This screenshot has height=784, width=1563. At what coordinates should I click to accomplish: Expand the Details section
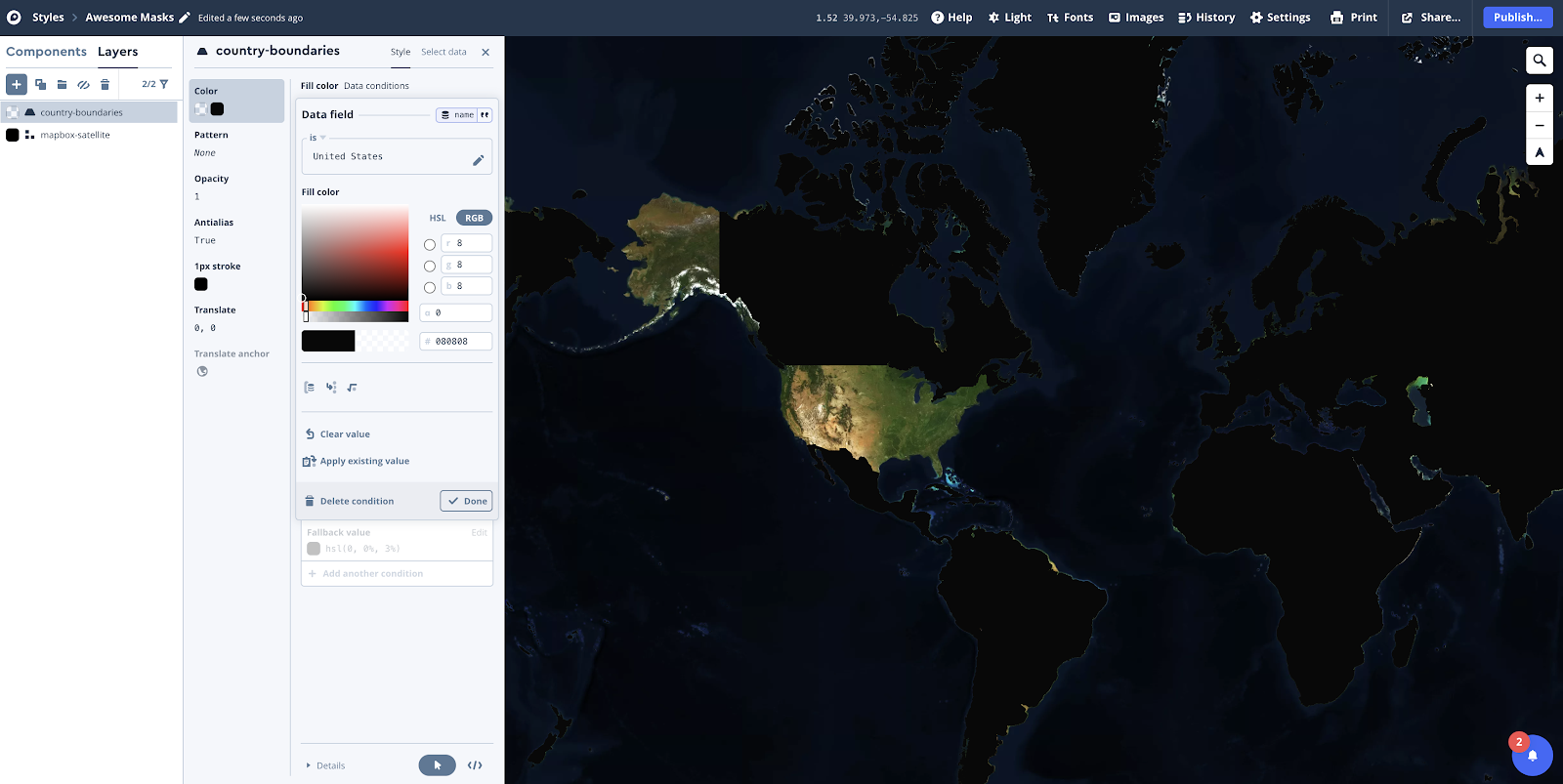pyautogui.click(x=325, y=765)
